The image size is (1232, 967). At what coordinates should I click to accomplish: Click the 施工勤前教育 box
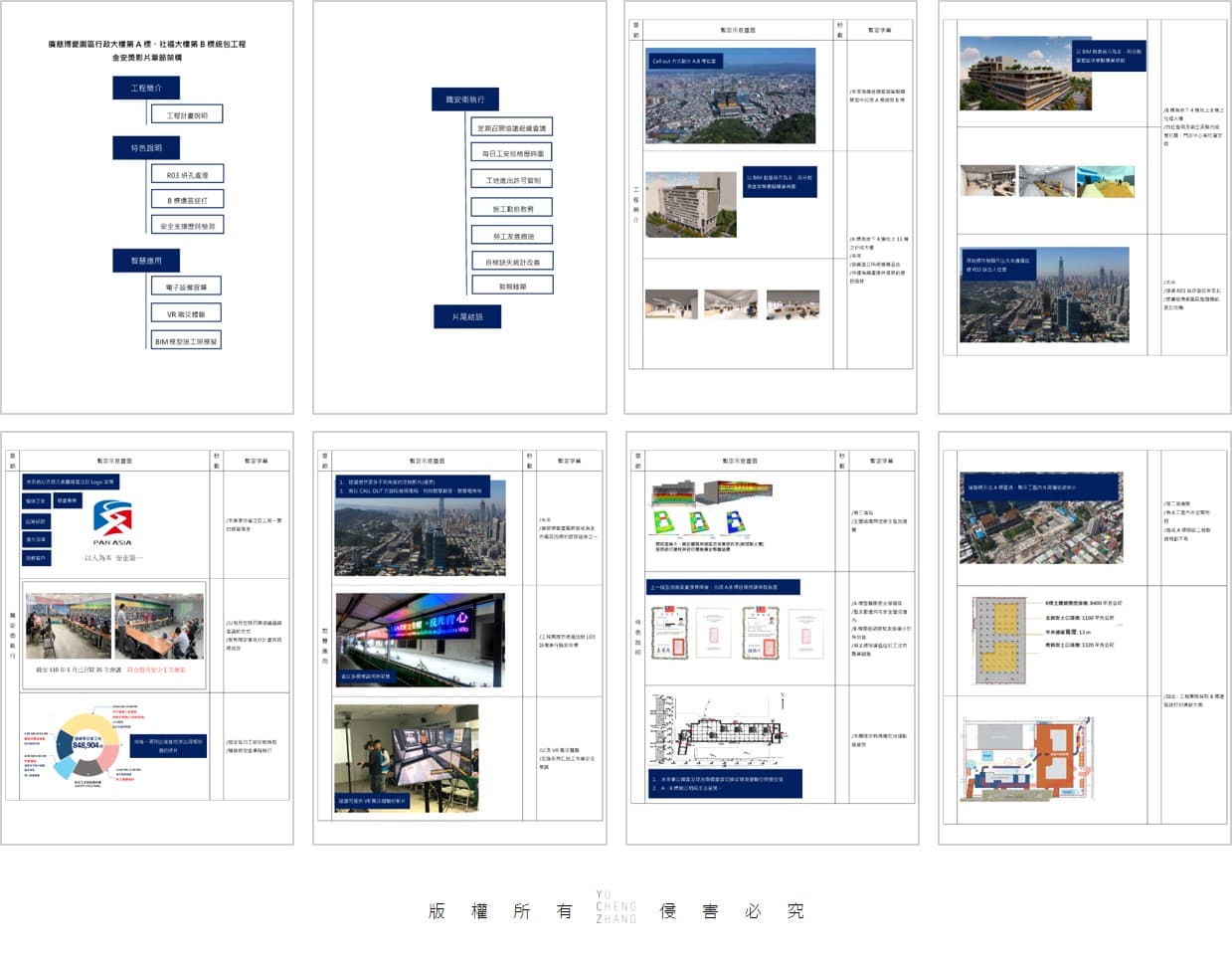pyautogui.click(x=511, y=208)
